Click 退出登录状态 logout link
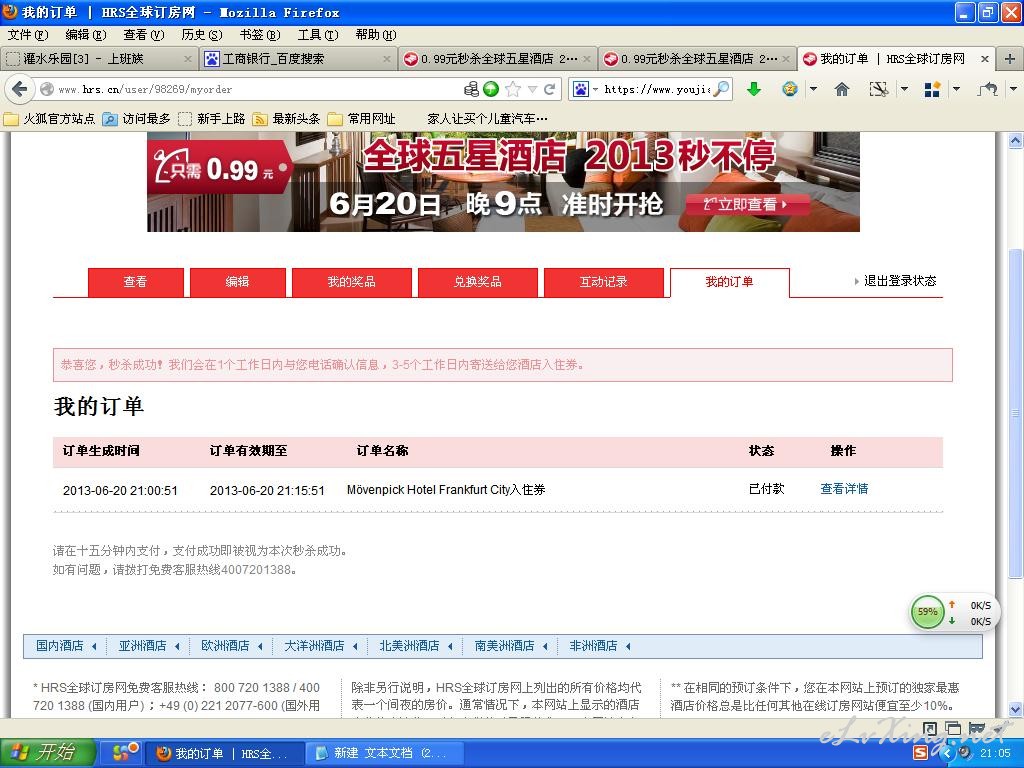 899,281
